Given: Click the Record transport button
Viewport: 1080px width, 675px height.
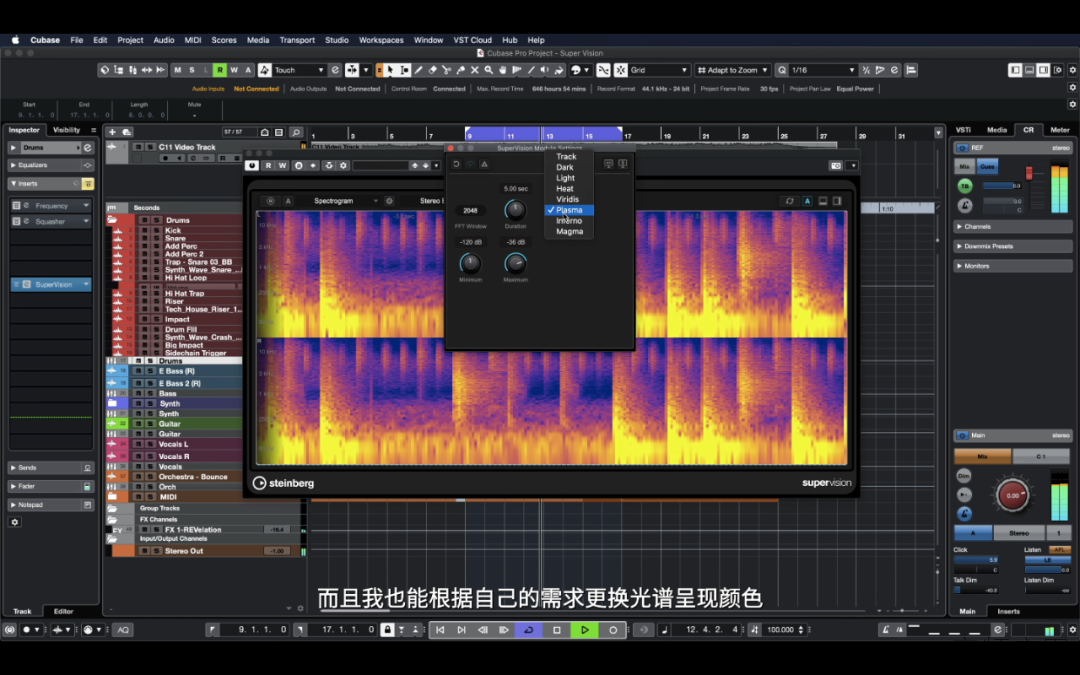Looking at the screenshot, I should [613, 630].
